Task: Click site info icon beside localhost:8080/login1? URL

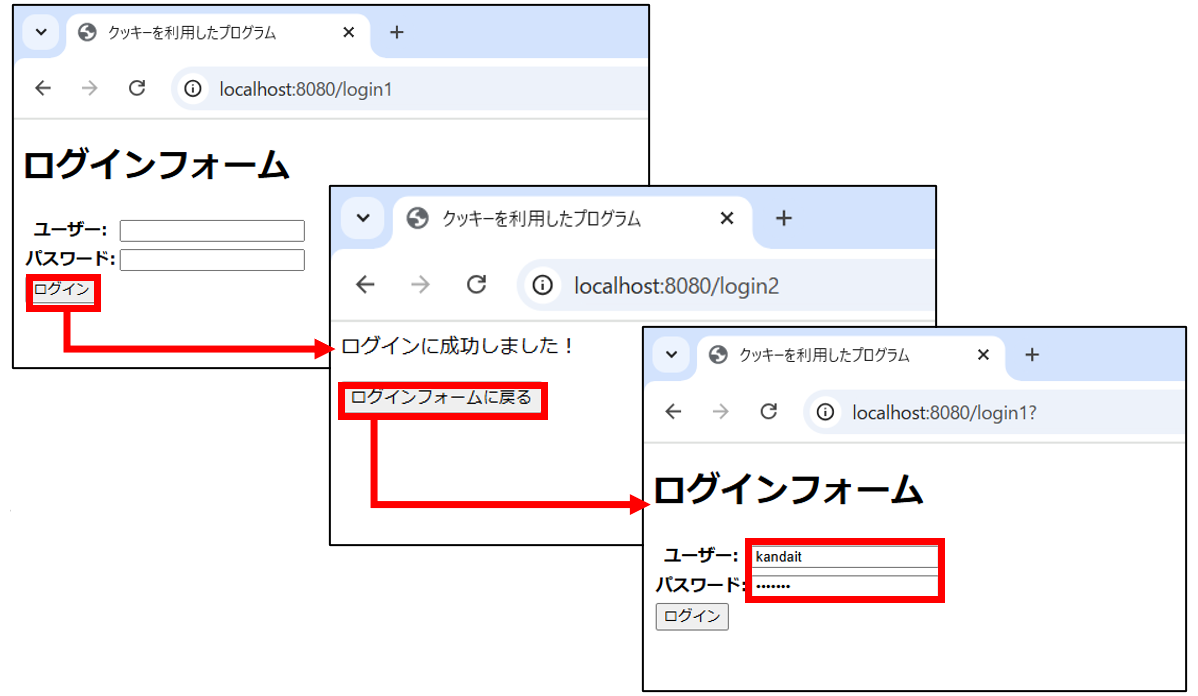Action: coord(825,412)
